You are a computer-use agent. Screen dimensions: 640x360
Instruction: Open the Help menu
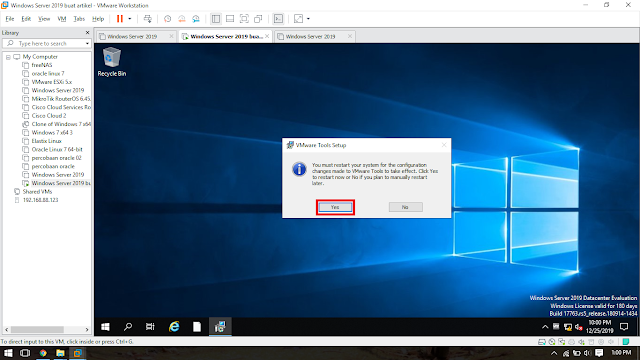click(x=98, y=19)
